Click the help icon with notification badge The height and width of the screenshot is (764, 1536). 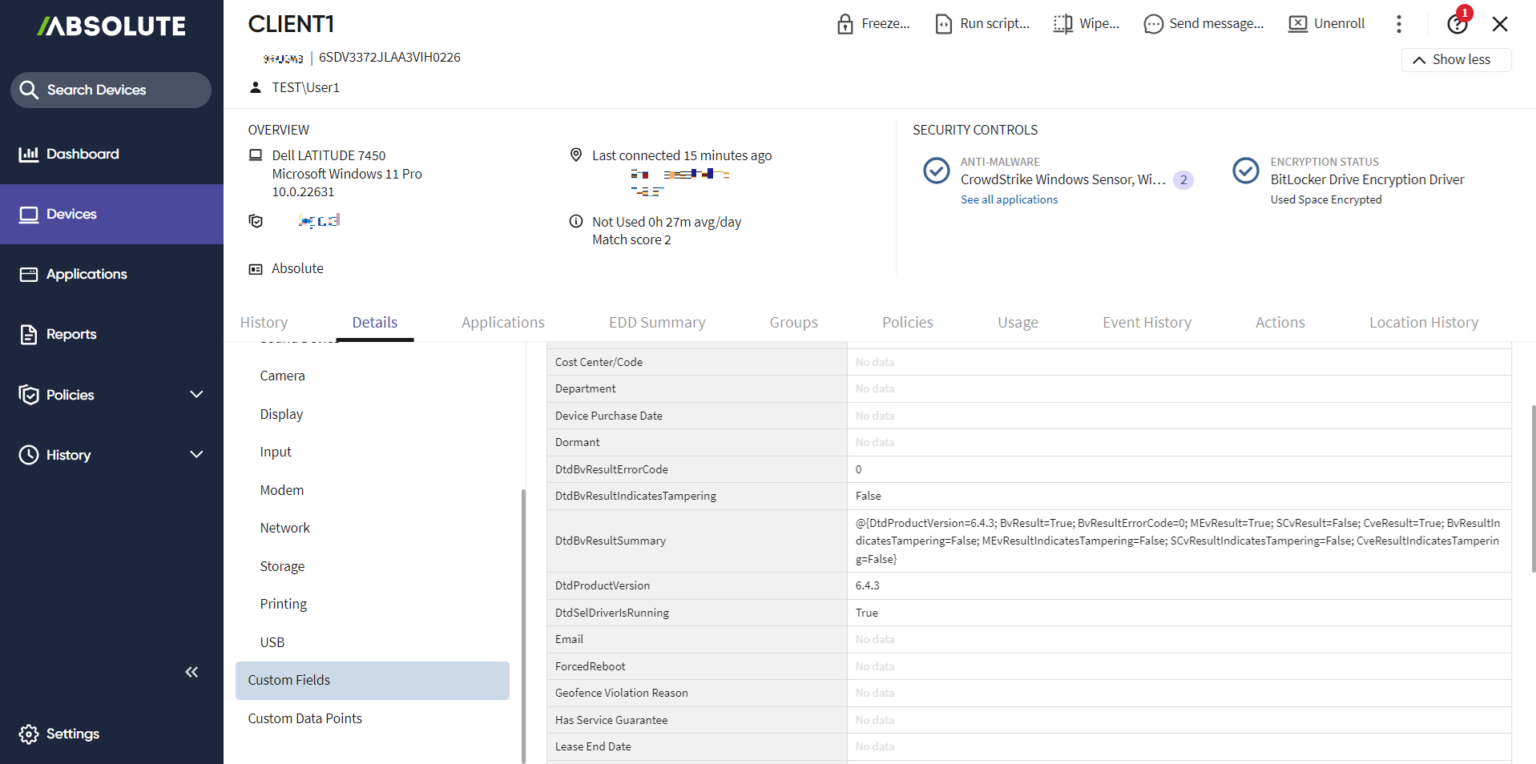point(1457,22)
